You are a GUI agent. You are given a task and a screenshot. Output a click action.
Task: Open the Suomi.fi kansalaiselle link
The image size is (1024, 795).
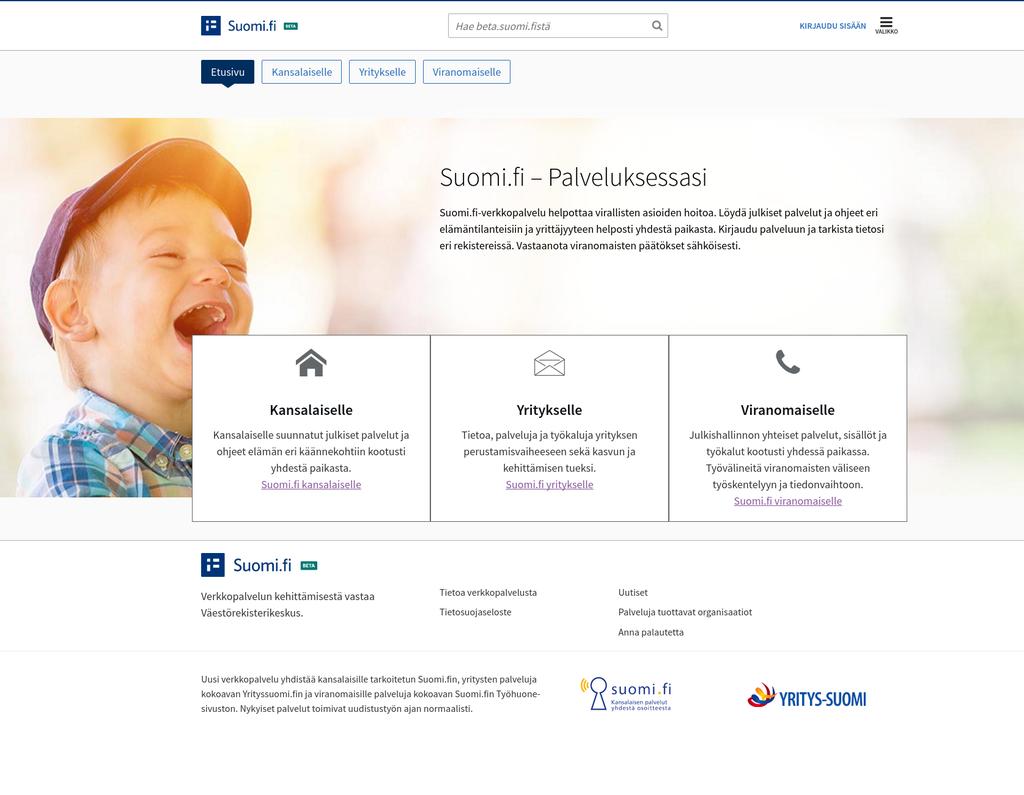coord(311,485)
